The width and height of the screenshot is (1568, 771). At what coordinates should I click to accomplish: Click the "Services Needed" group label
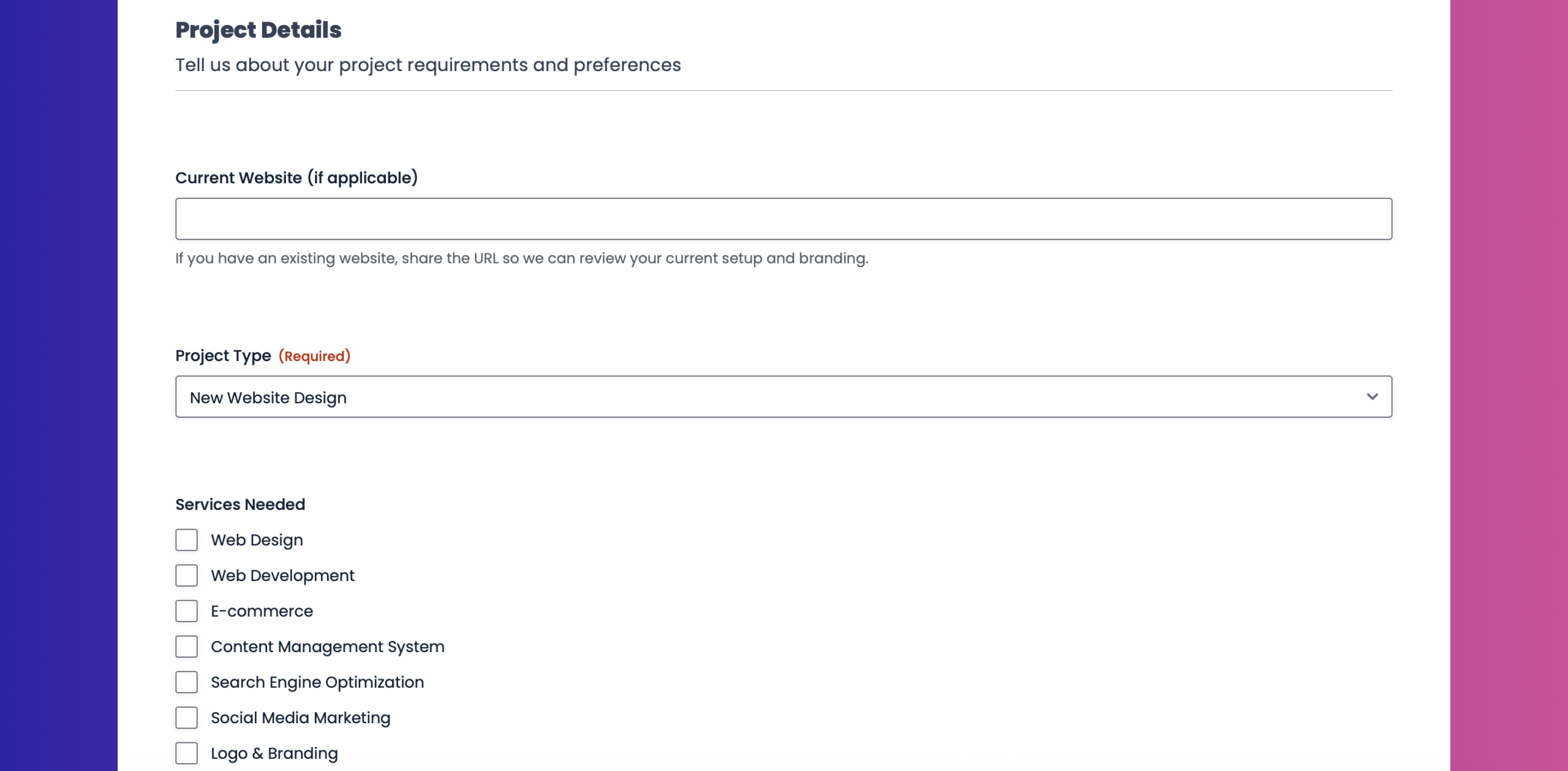(x=240, y=504)
